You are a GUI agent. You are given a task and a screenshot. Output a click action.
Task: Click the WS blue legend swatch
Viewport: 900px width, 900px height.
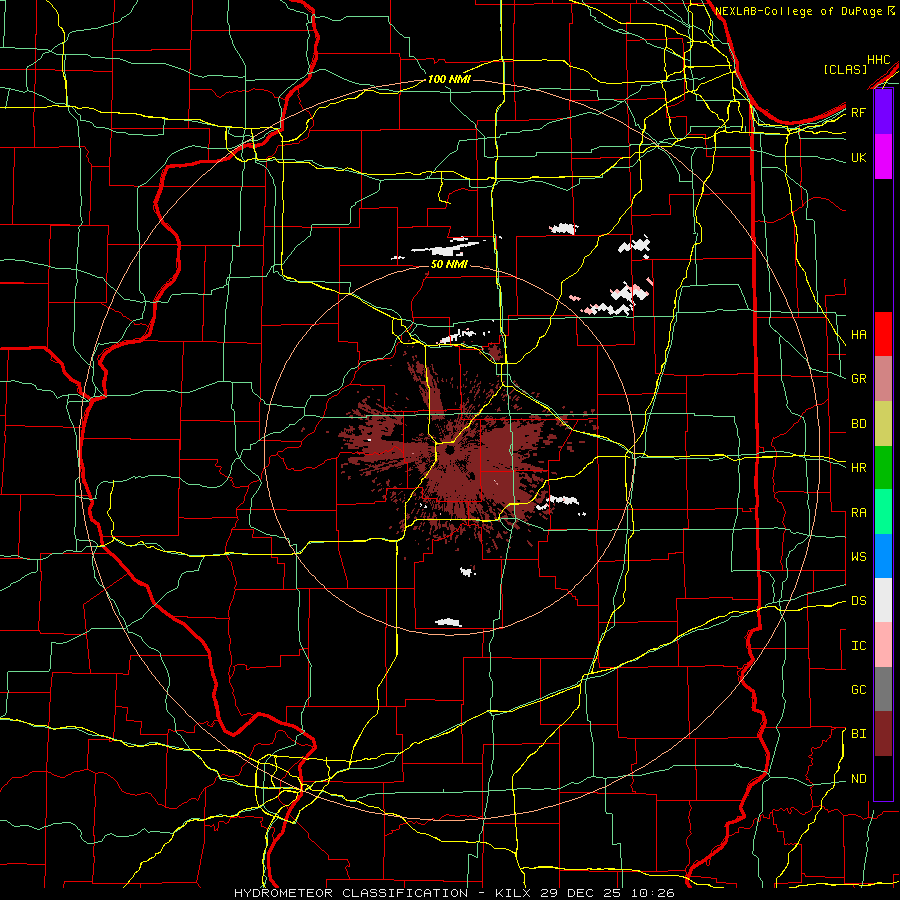(x=883, y=556)
